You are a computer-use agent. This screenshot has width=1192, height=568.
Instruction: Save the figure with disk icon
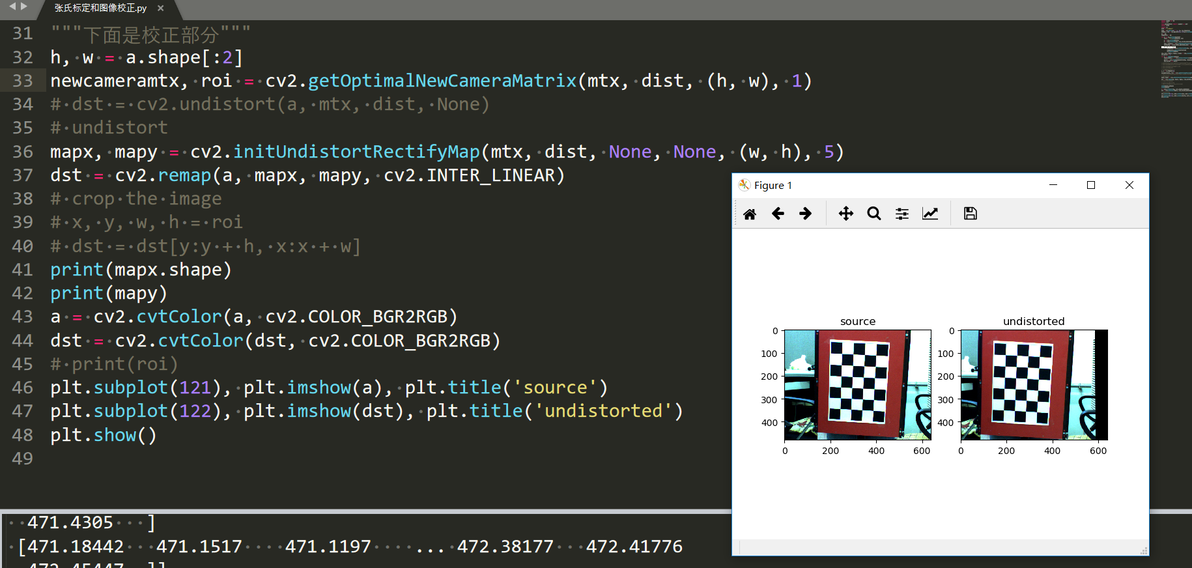pyautogui.click(x=970, y=214)
